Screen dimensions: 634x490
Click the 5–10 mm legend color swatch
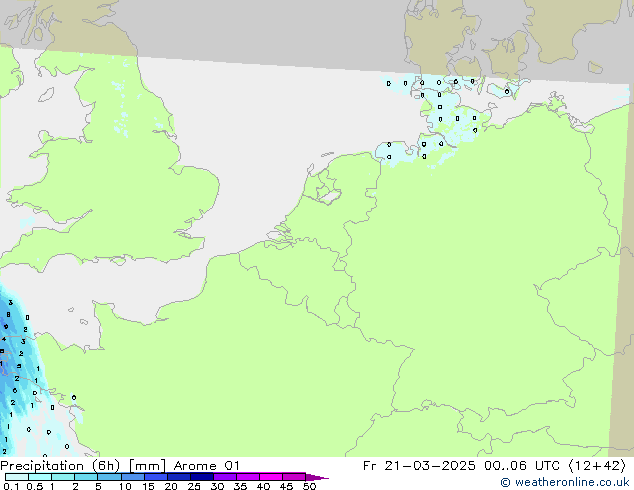109,477
